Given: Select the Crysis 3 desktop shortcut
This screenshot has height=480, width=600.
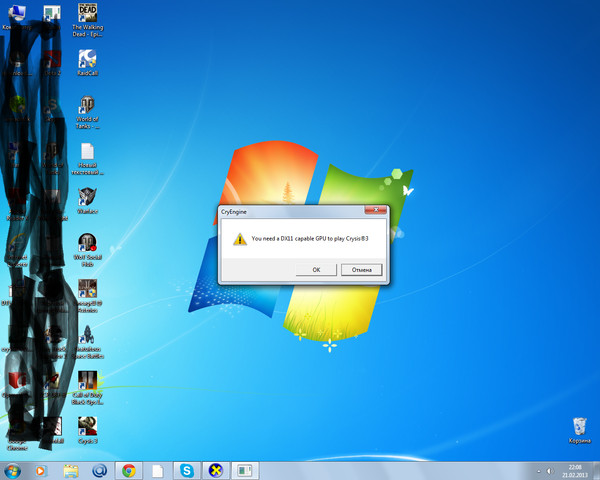Looking at the screenshot, I should click(88, 430).
